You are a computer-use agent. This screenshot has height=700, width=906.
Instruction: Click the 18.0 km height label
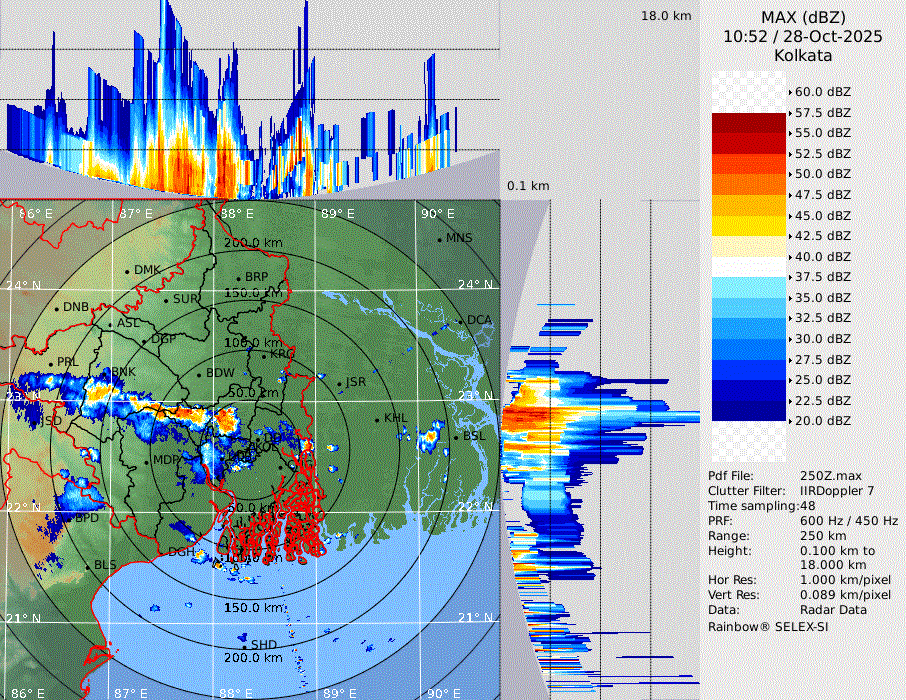click(666, 16)
